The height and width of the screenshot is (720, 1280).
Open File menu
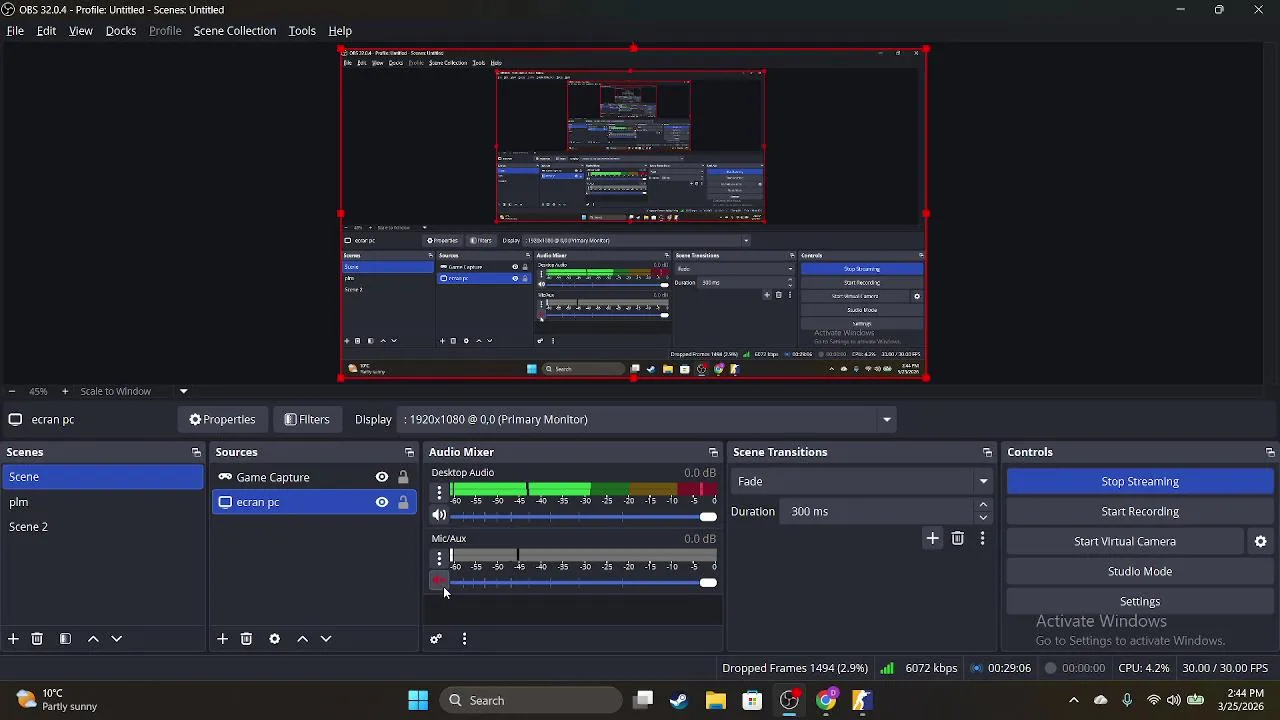point(15,31)
